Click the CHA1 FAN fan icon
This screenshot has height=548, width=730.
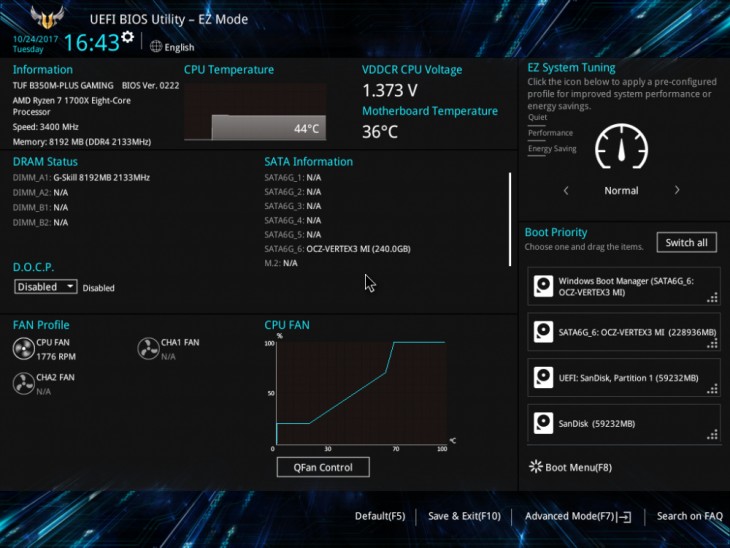click(x=149, y=349)
